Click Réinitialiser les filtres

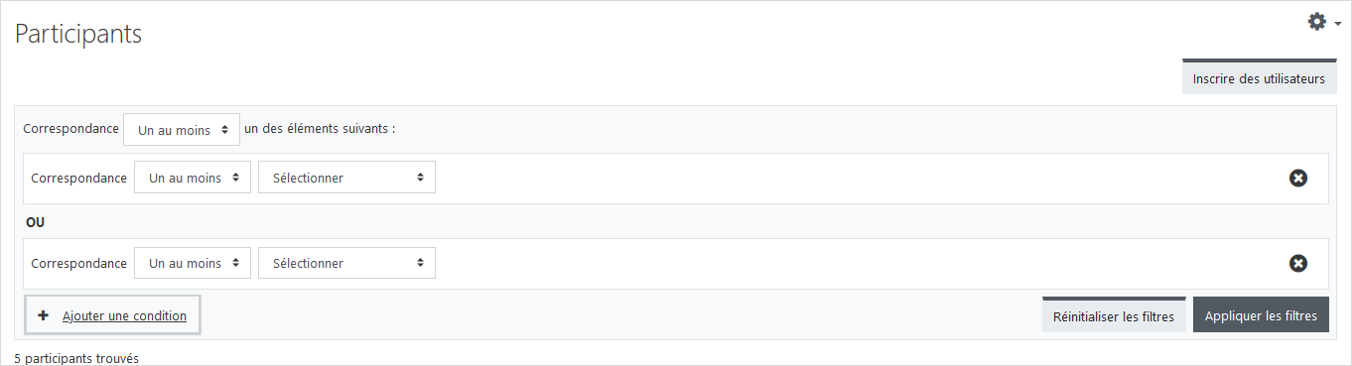coord(1114,315)
